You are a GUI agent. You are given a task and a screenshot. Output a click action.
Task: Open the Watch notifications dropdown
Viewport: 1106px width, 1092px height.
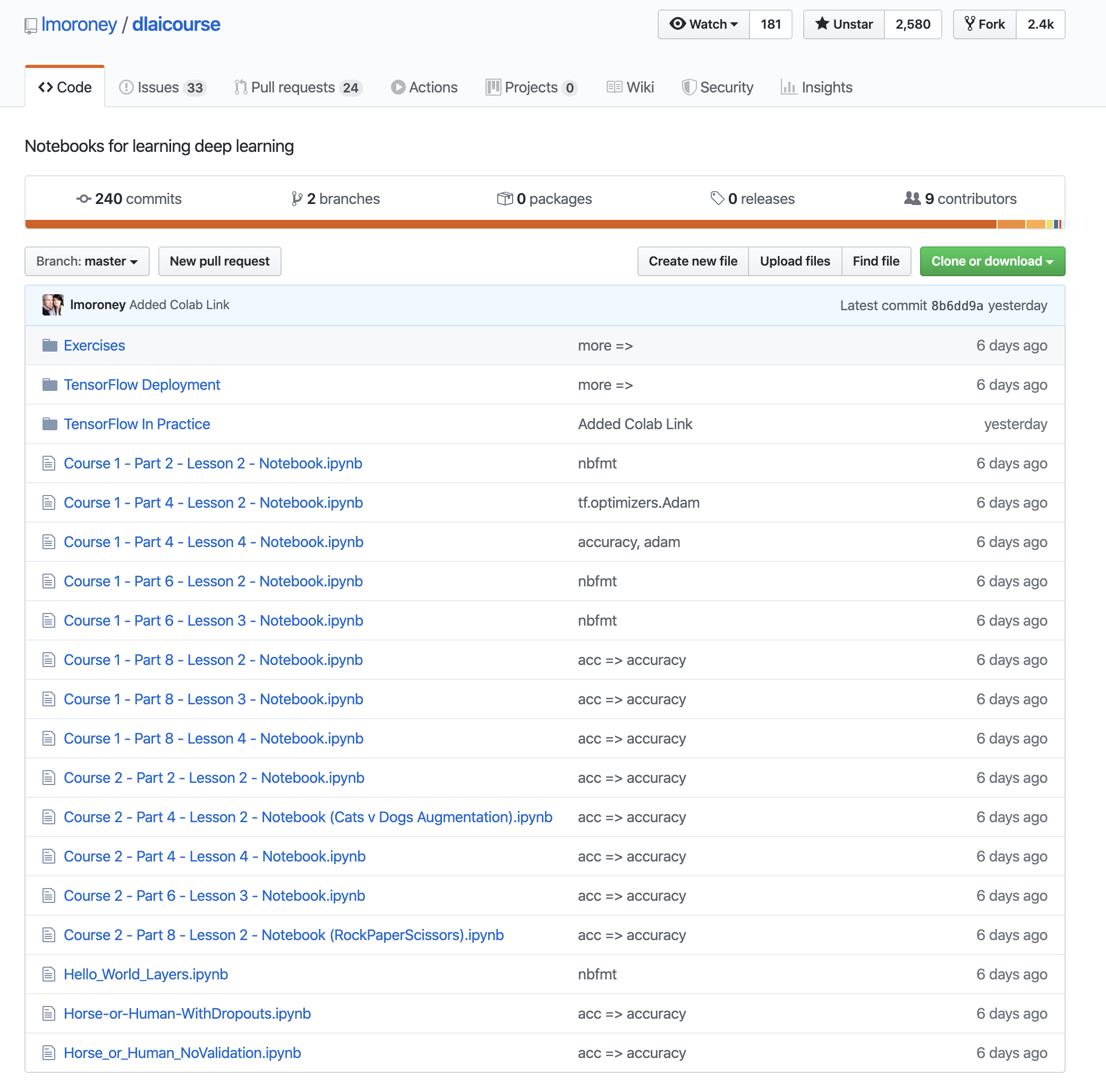[703, 24]
